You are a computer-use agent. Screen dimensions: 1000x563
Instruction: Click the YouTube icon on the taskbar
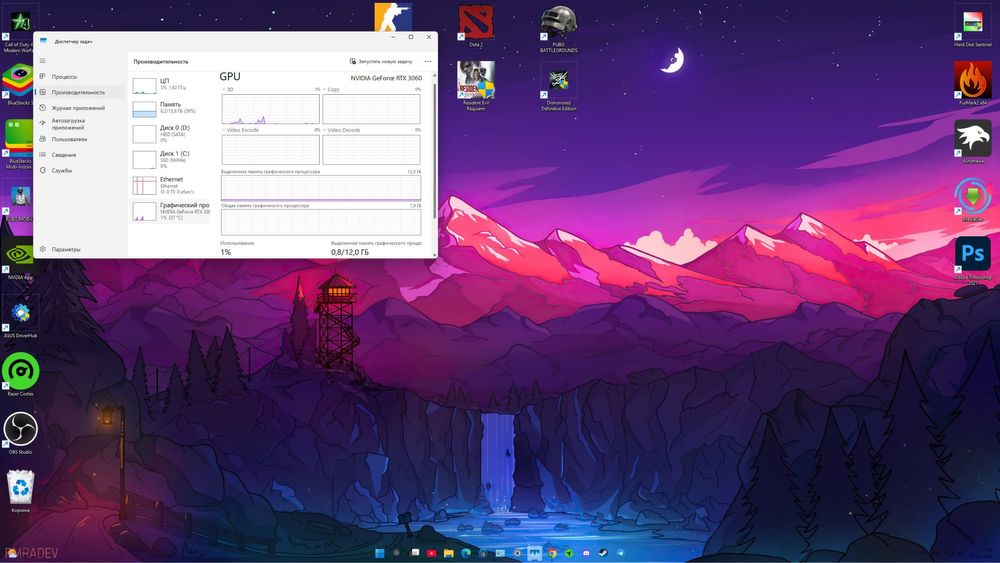click(x=431, y=553)
